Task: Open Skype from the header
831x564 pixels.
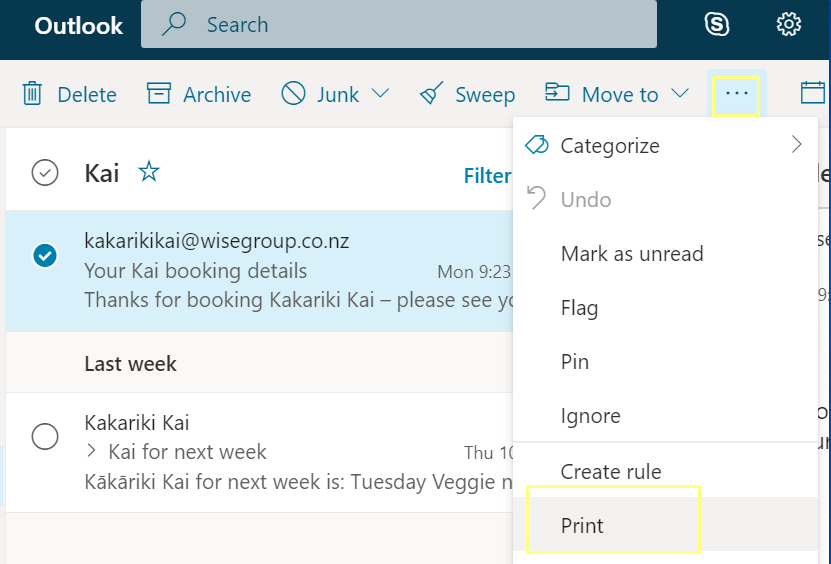Action: click(717, 24)
